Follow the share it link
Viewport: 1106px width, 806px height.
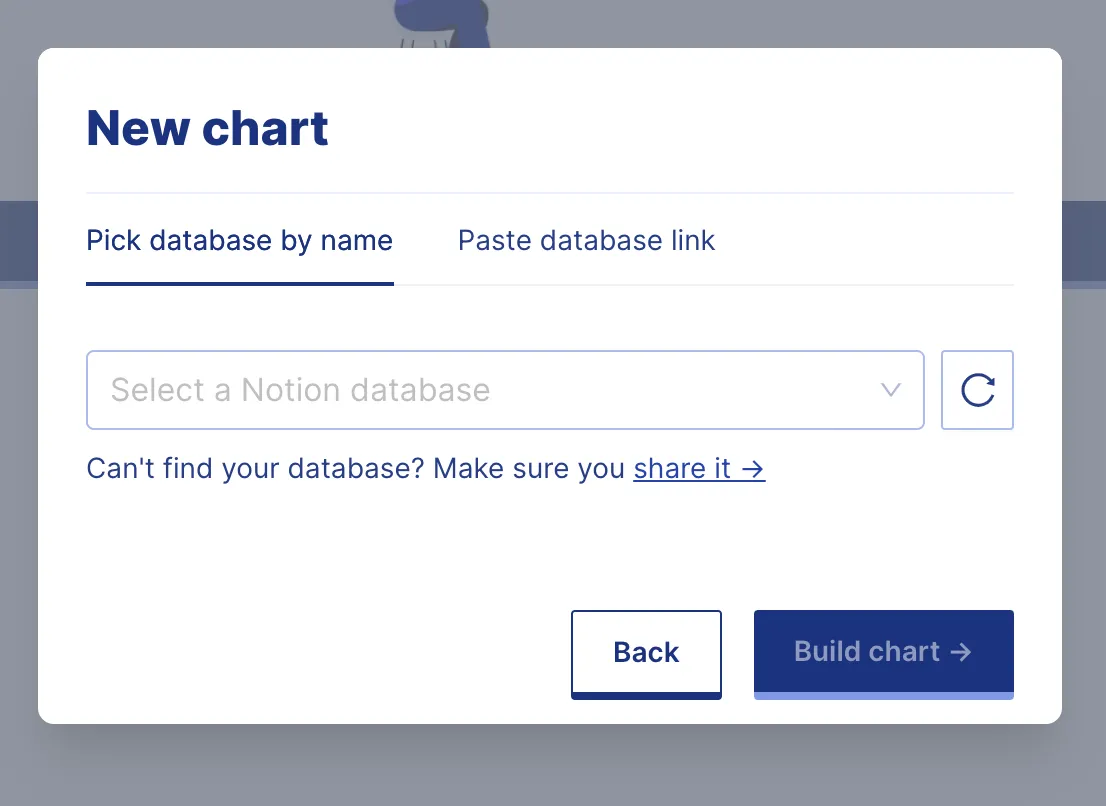[x=683, y=469]
